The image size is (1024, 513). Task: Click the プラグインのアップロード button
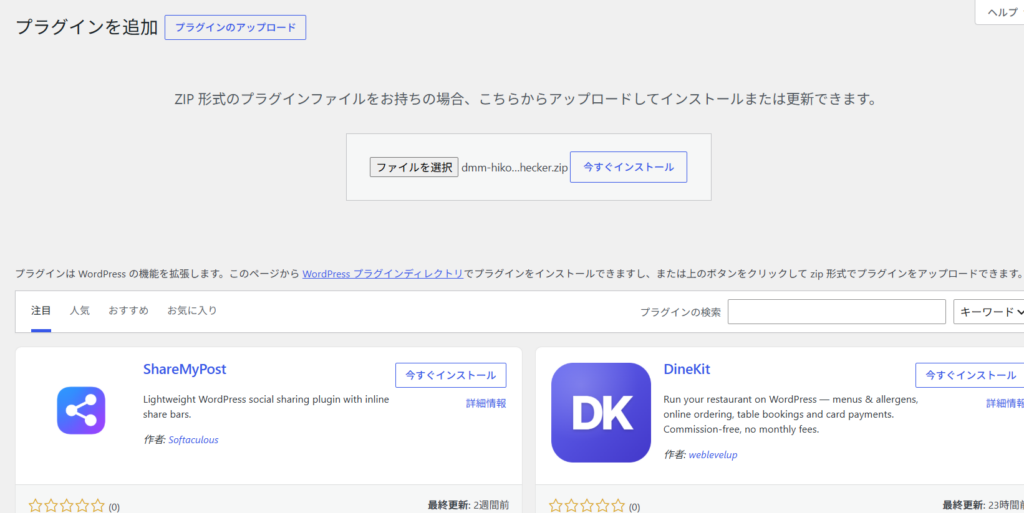coord(235,27)
